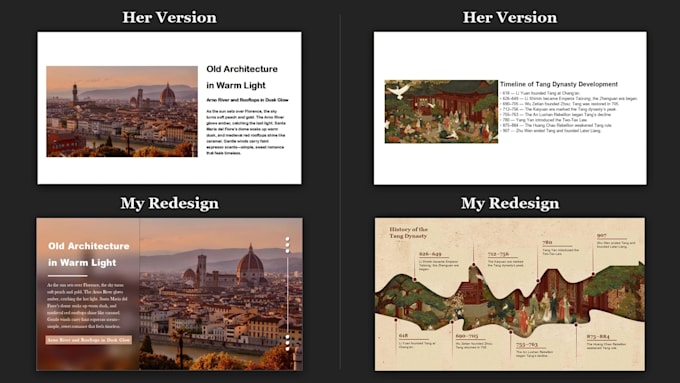Select the 626–649 timeline entry
The image size is (680, 383).
[x=438, y=261]
